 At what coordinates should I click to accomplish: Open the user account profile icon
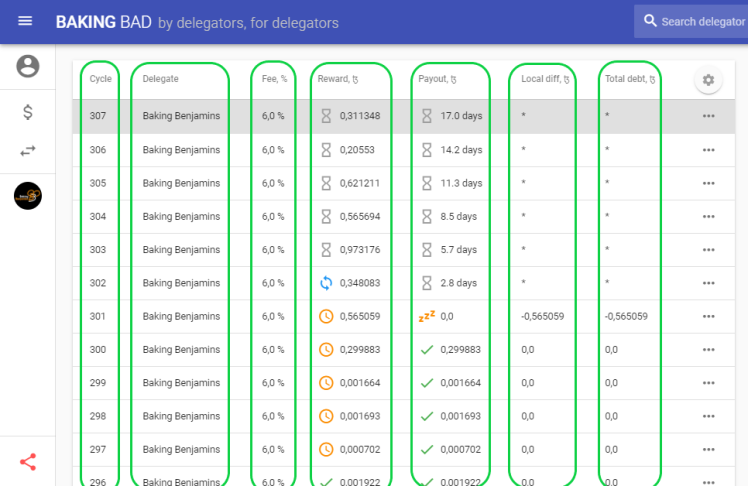(28, 66)
